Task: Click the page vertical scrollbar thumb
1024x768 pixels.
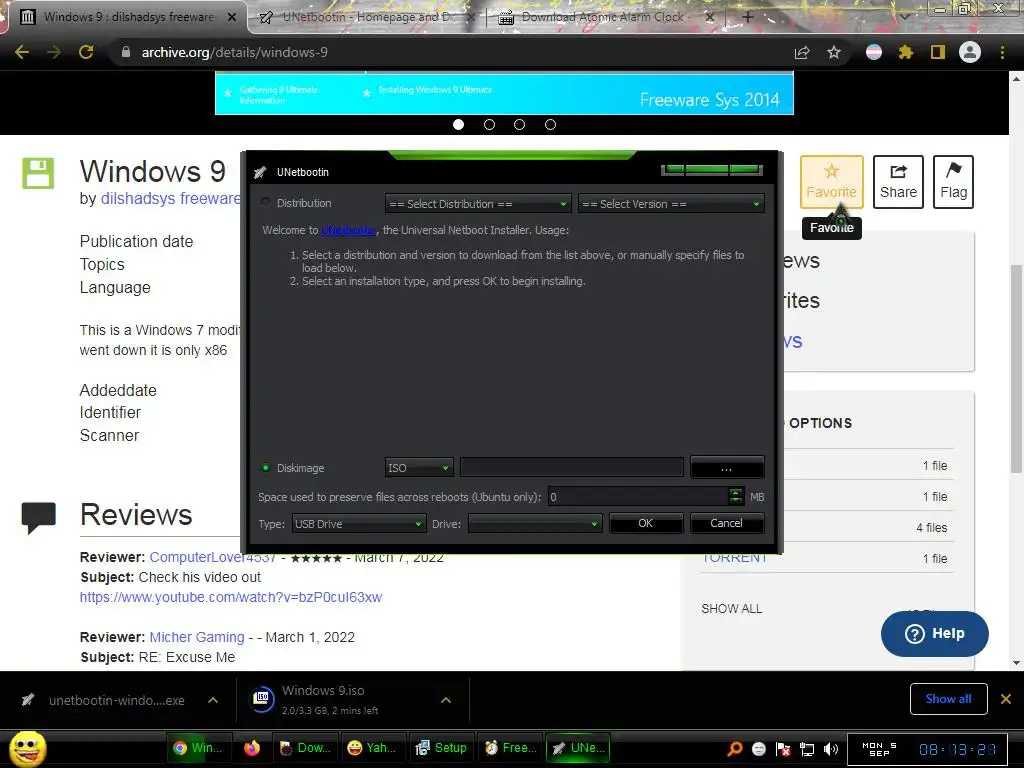Action: [1016, 369]
